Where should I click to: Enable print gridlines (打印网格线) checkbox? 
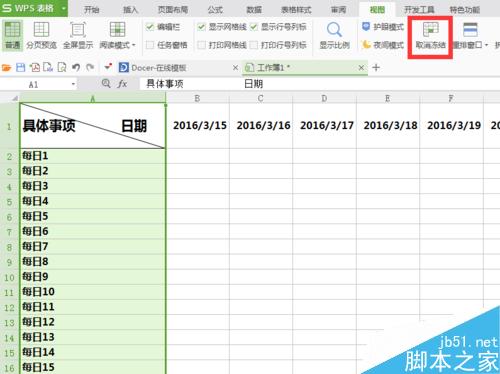201,45
